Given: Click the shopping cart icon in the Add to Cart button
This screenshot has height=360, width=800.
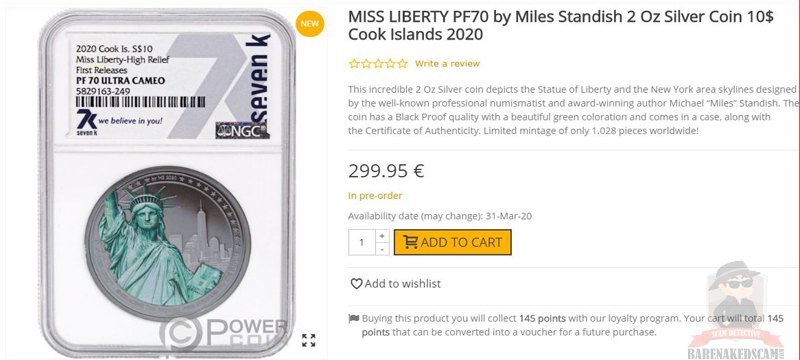Looking at the screenshot, I should 410,242.
